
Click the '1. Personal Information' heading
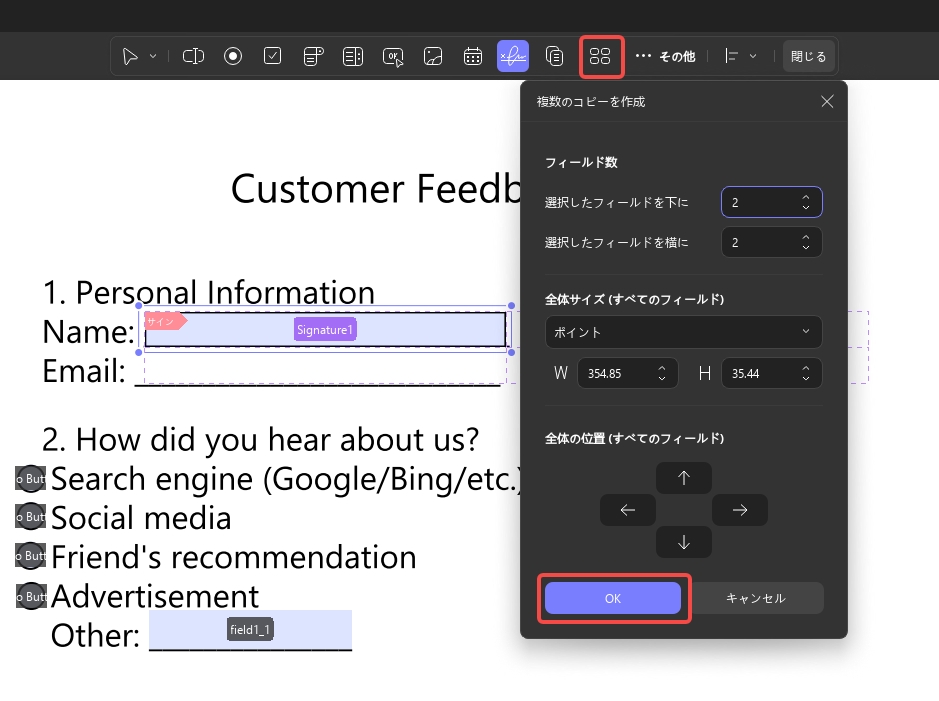click(x=208, y=292)
